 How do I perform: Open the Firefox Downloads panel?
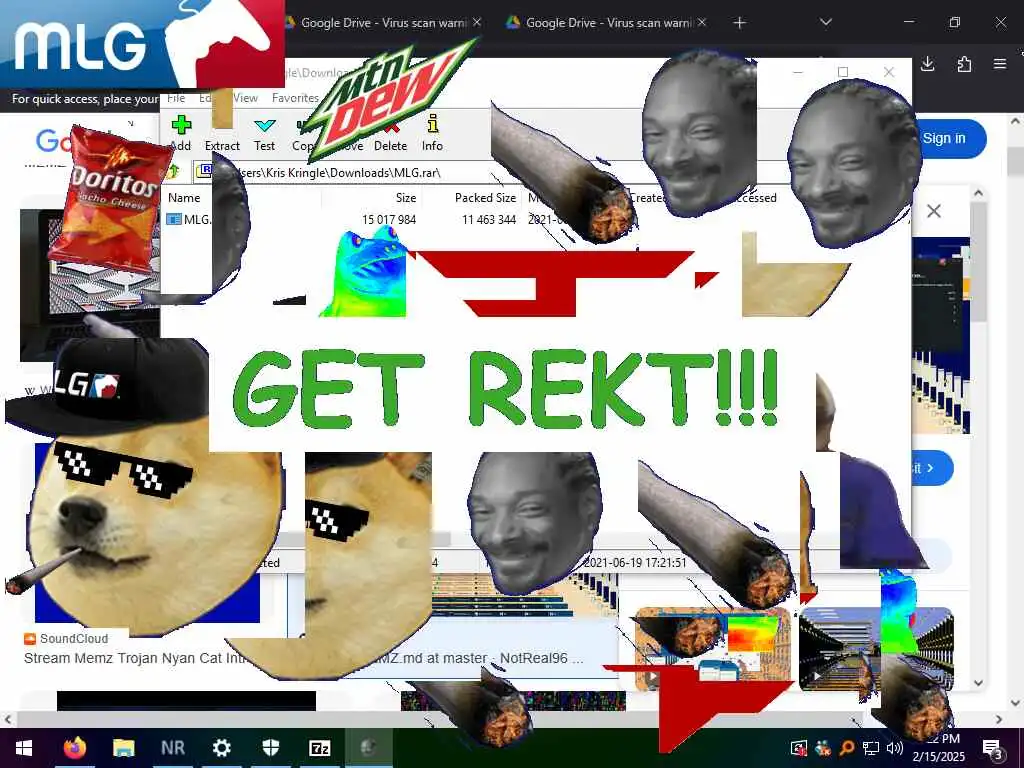click(927, 64)
